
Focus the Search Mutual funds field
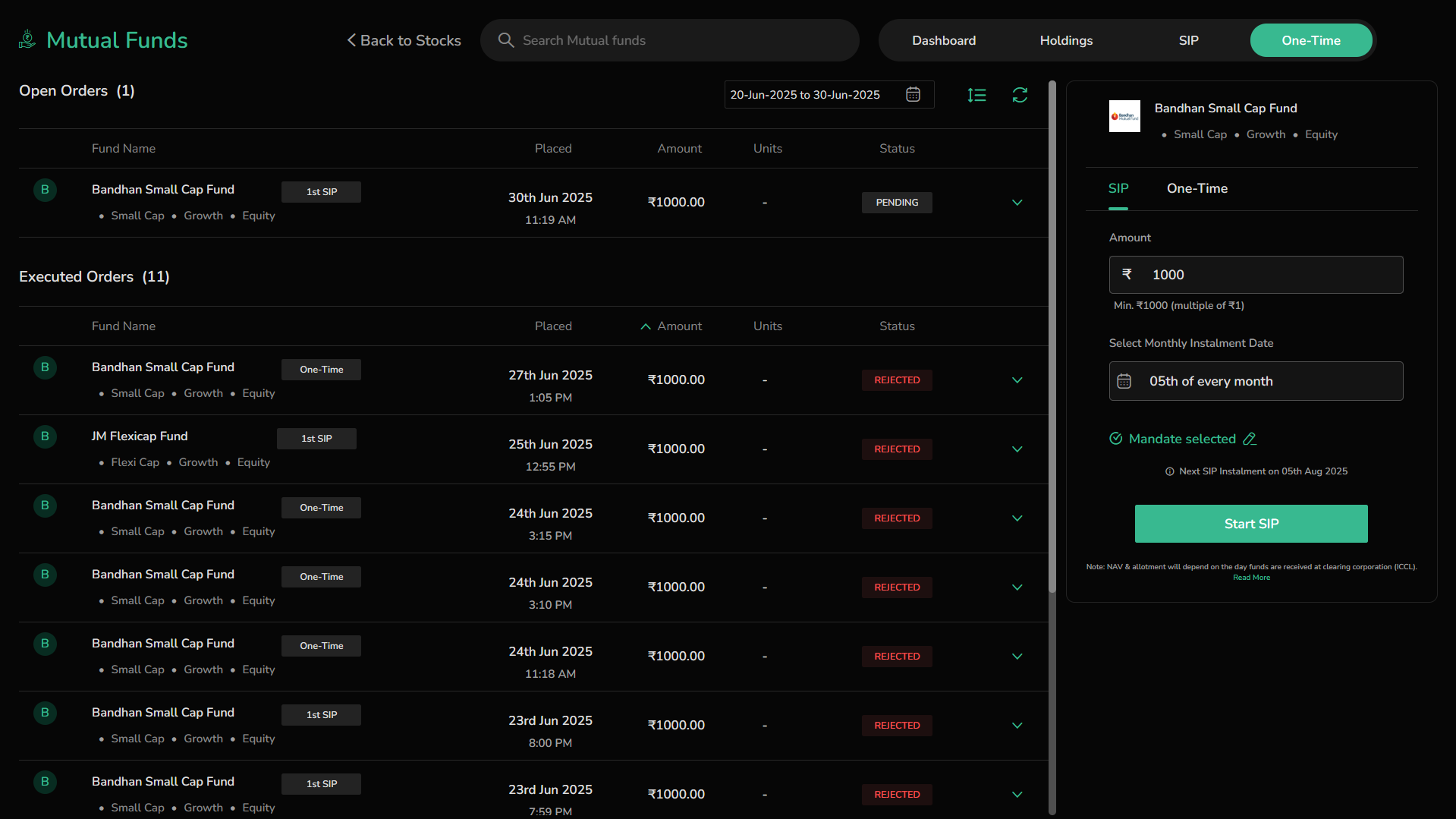coord(670,40)
